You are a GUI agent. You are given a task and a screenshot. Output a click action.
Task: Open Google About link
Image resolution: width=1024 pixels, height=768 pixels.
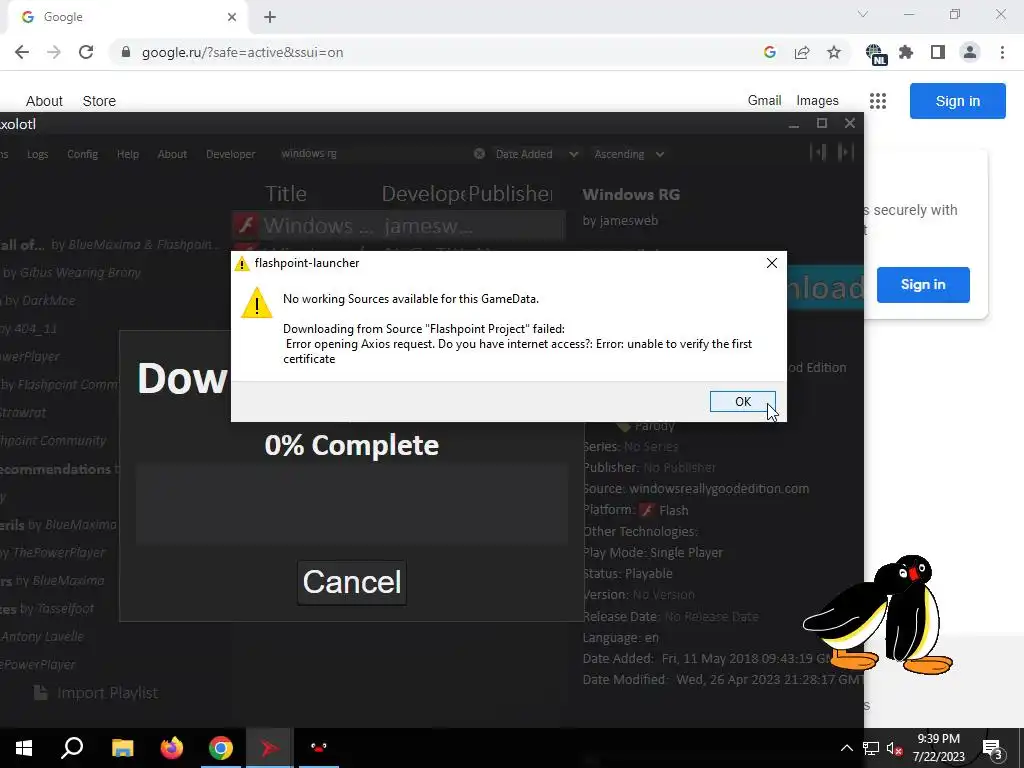(44, 101)
